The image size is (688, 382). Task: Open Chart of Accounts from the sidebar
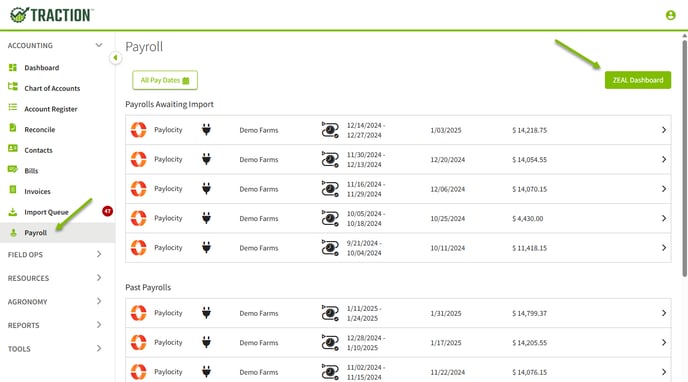[x=52, y=88]
